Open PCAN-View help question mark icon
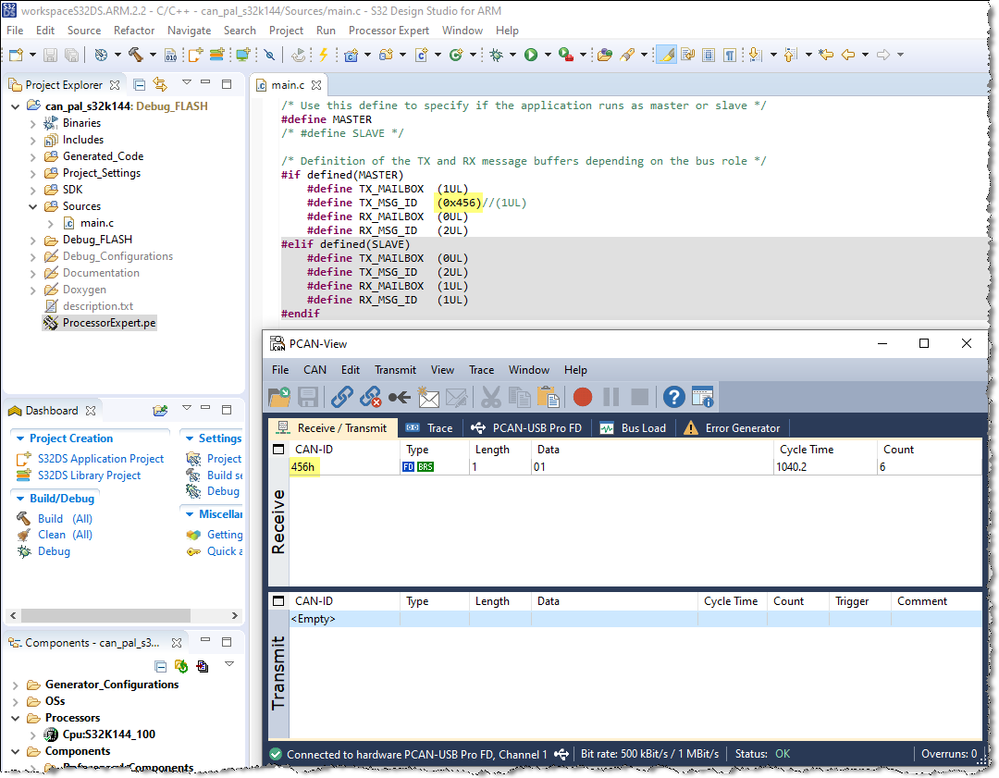Screen dimensions: 999x778 pyautogui.click(x=674, y=397)
